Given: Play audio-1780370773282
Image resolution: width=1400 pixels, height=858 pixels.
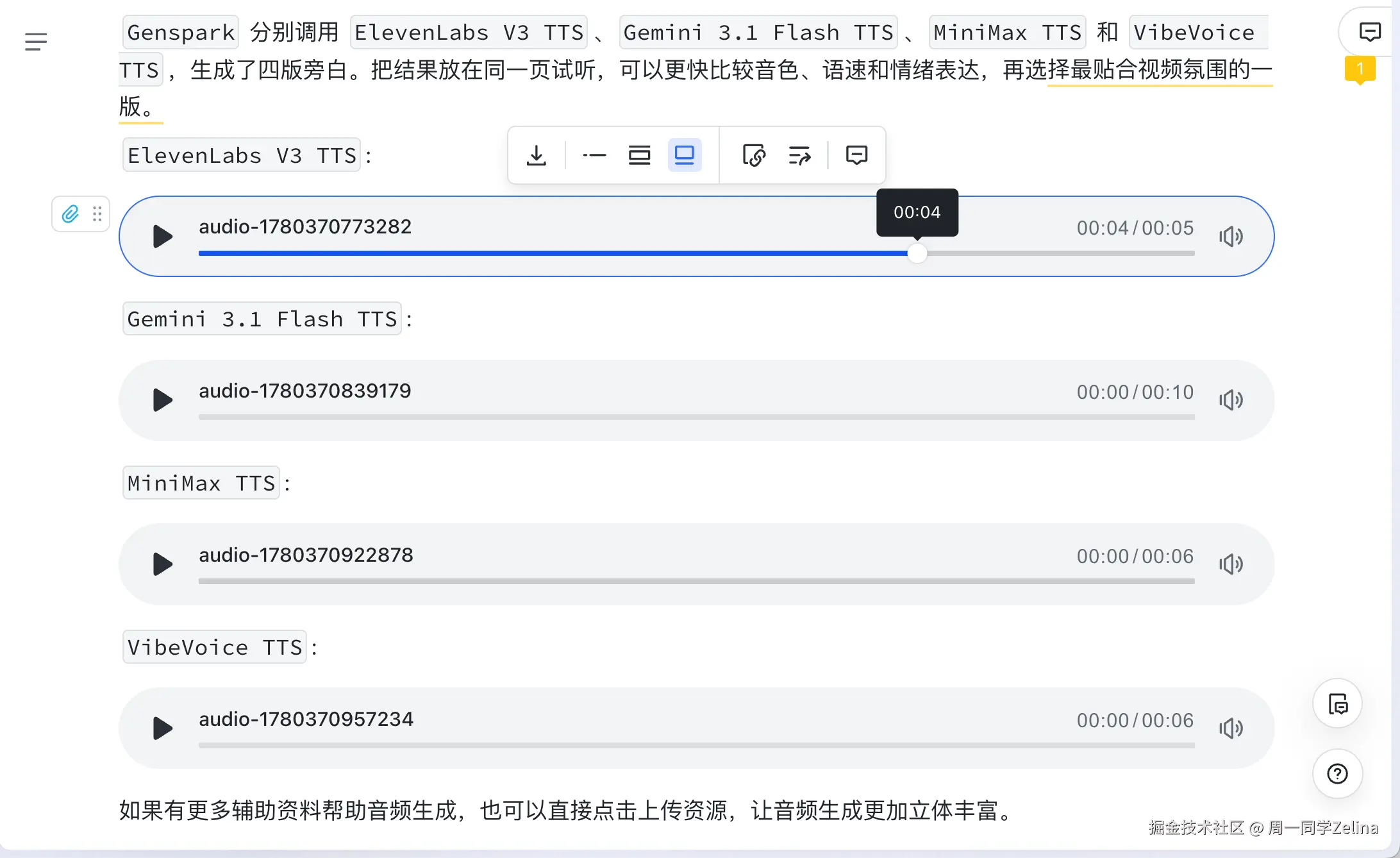Looking at the screenshot, I should [x=163, y=237].
